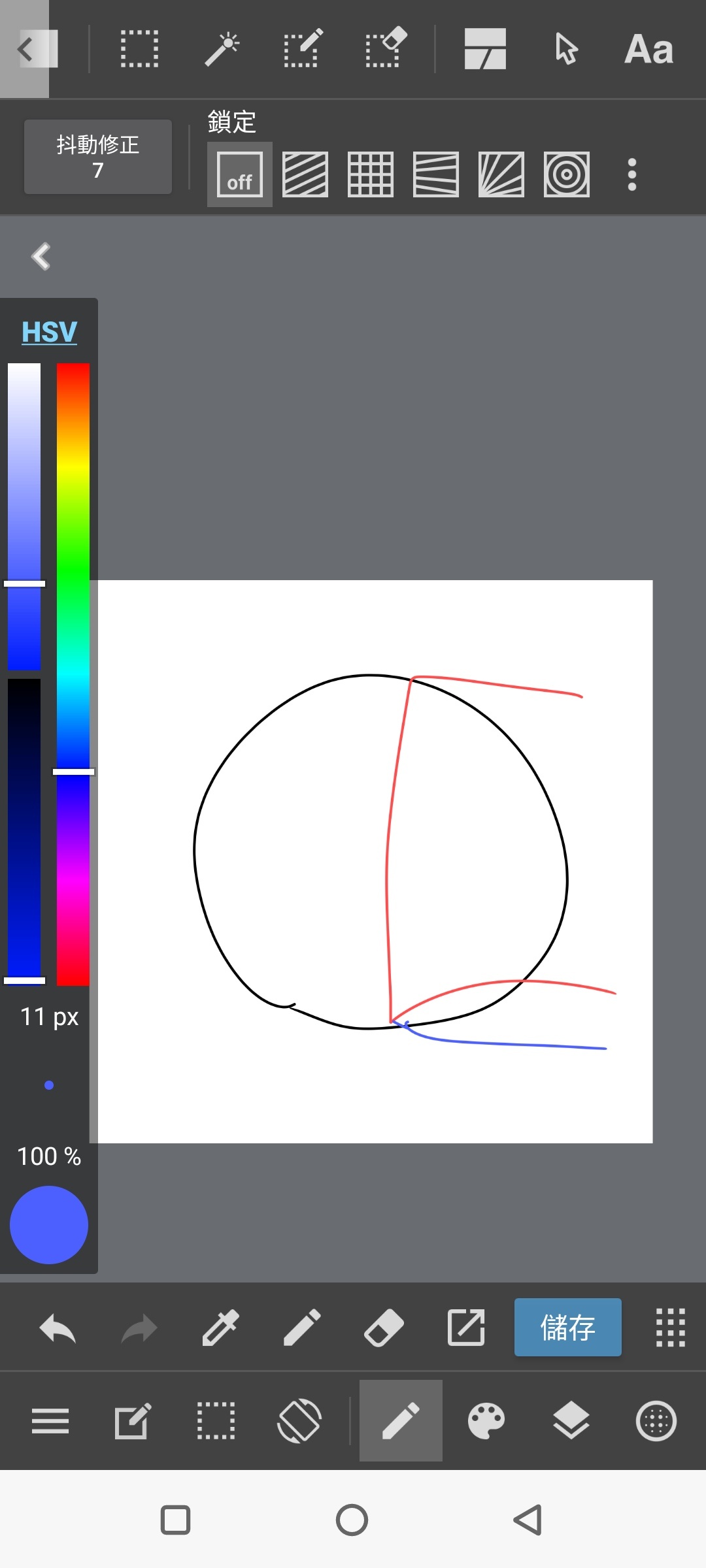Select the selection pen tool
706x1568 pixels.
303,49
